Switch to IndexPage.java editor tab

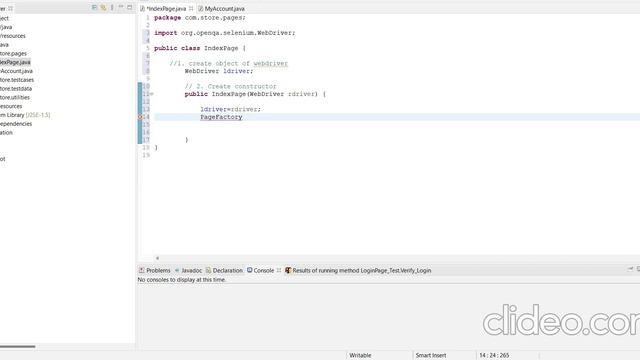pyautogui.click(x=166, y=9)
